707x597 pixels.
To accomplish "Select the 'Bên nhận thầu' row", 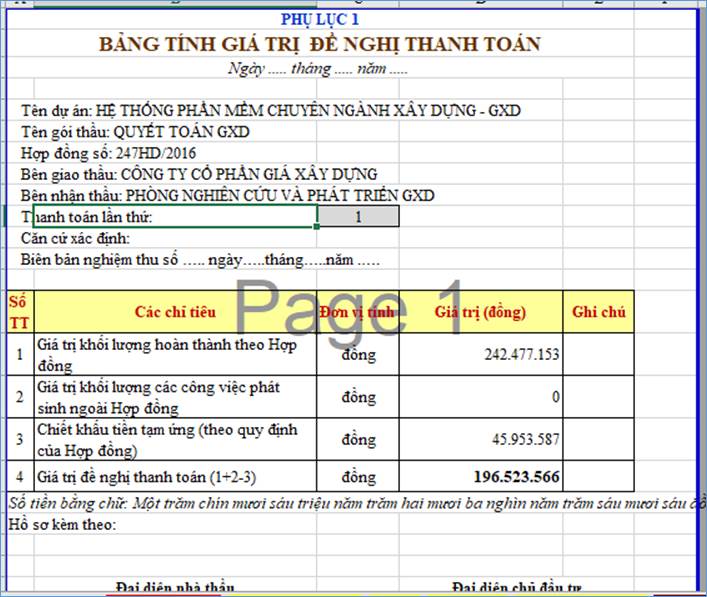I will coord(228,195).
